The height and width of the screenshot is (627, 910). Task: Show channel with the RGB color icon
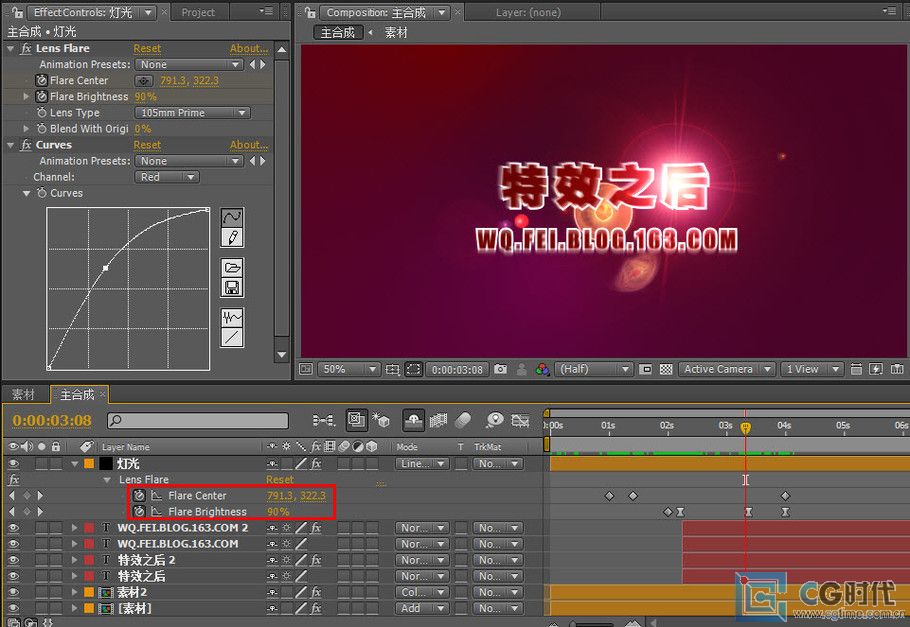(543, 369)
